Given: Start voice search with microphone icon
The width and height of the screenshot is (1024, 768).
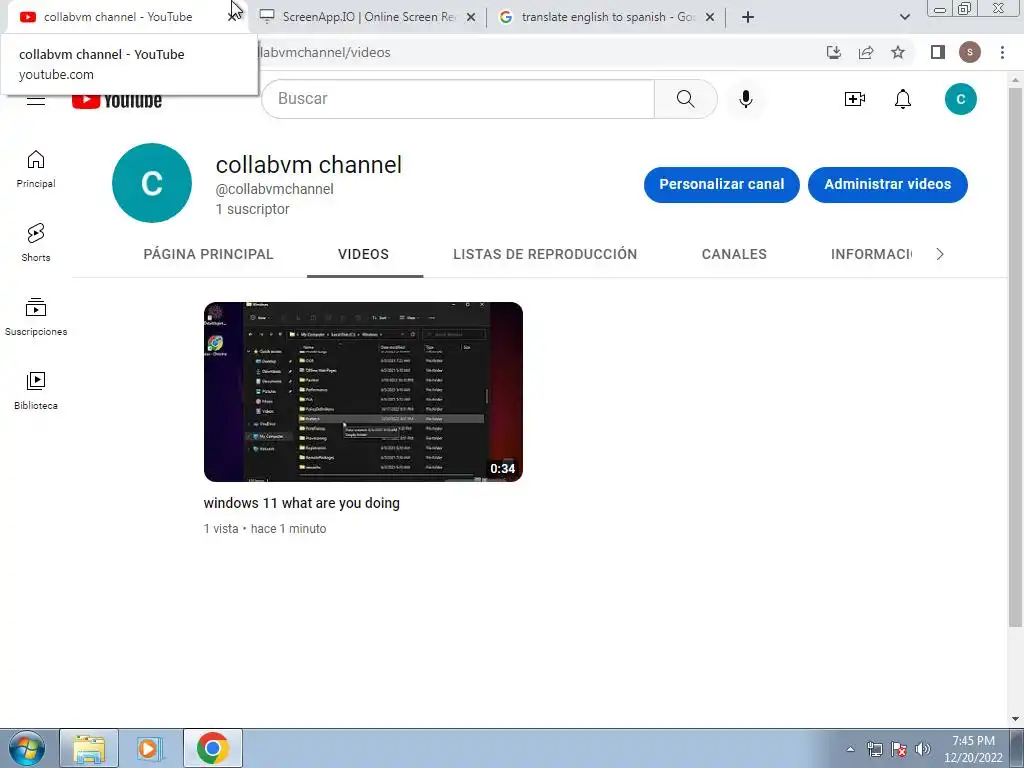Looking at the screenshot, I should click(746, 99).
